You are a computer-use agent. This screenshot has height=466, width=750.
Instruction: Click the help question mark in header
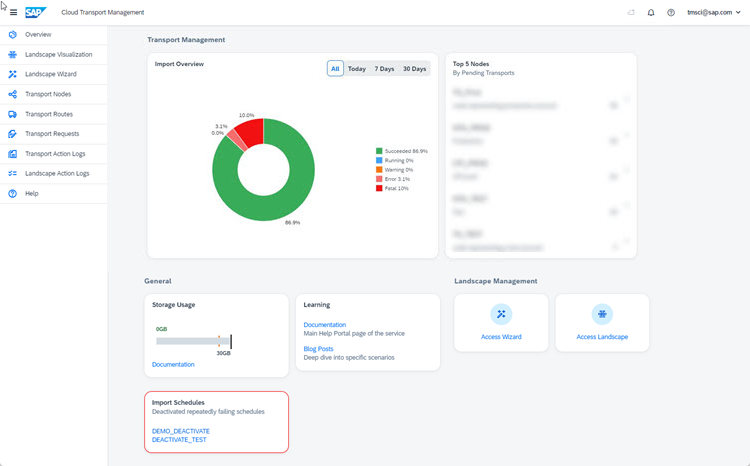(x=671, y=12)
